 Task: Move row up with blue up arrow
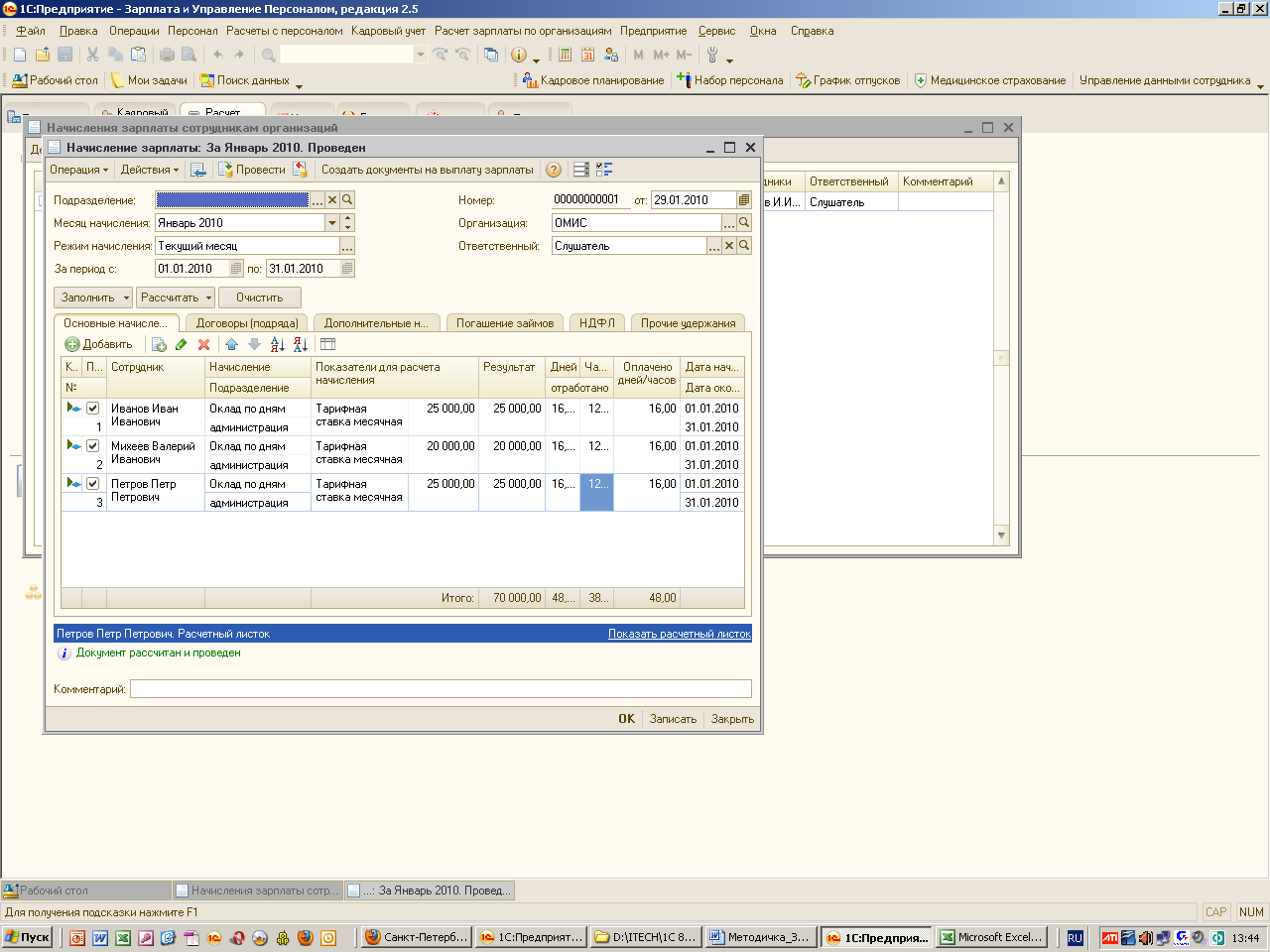[x=231, y=344]
